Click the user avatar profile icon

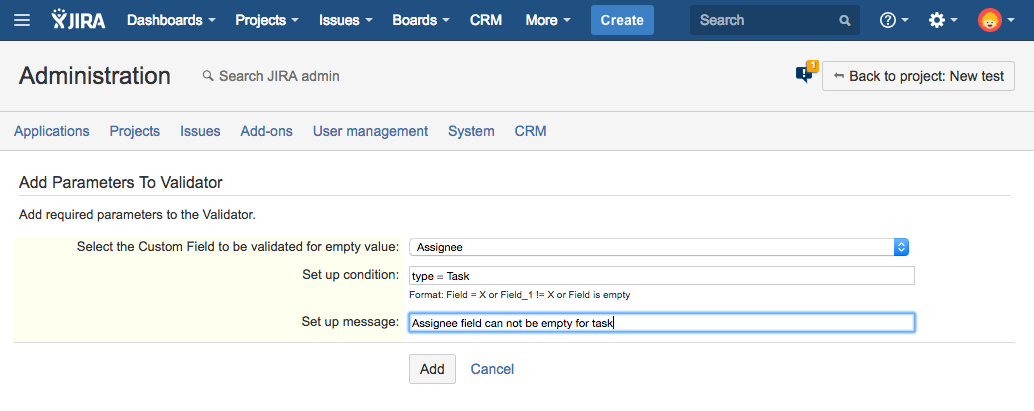[990, 20]
